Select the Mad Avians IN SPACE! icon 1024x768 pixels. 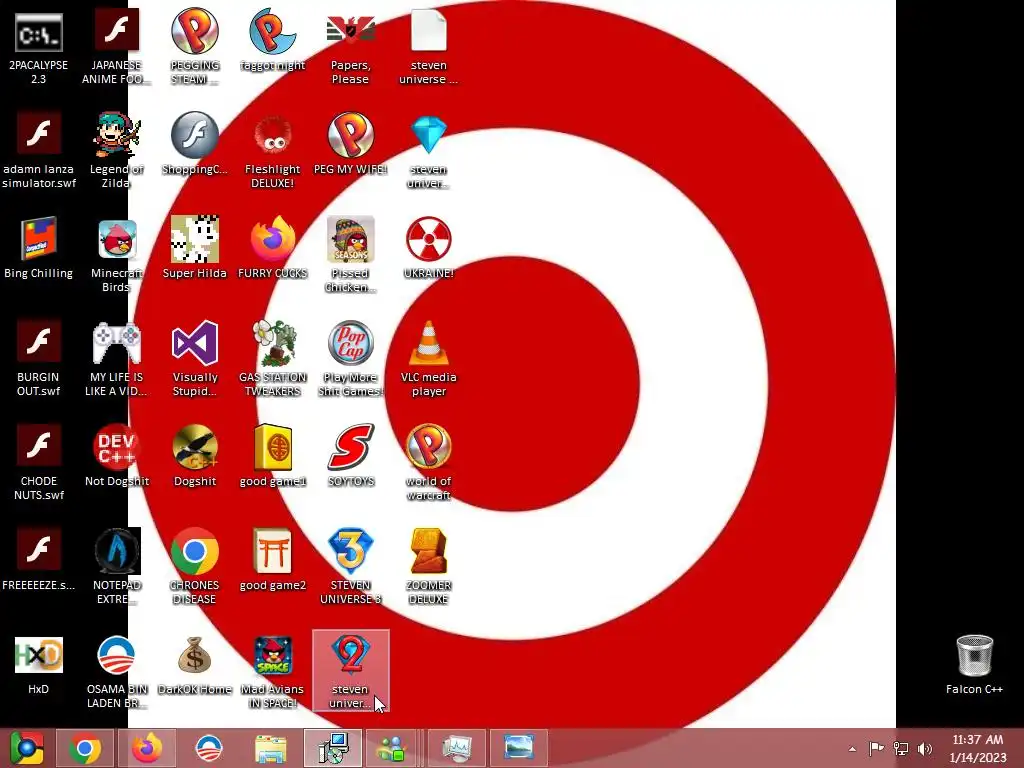click(x=272, y=670)
